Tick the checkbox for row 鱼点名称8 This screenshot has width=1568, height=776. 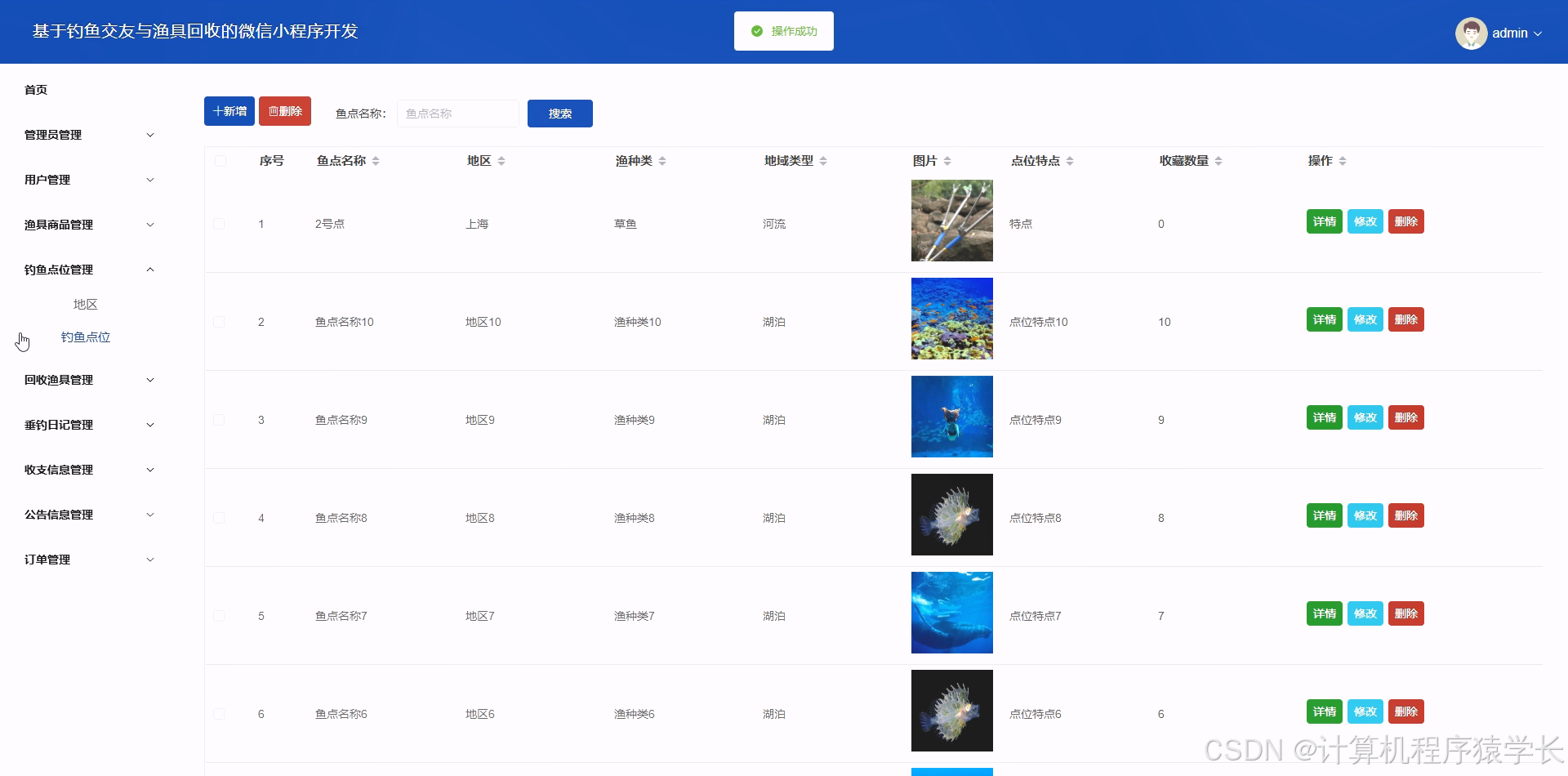(x=219, y=518)
